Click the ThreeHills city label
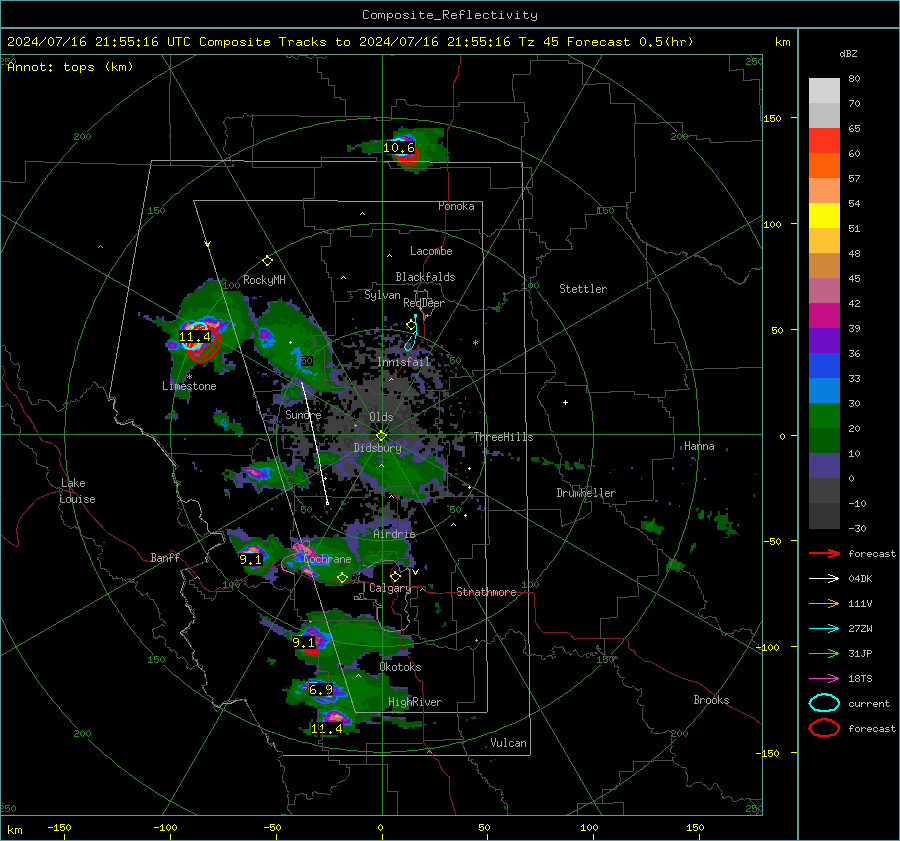Image resolution: width=900 pixels, height=841 pixels. coord(503,437)
